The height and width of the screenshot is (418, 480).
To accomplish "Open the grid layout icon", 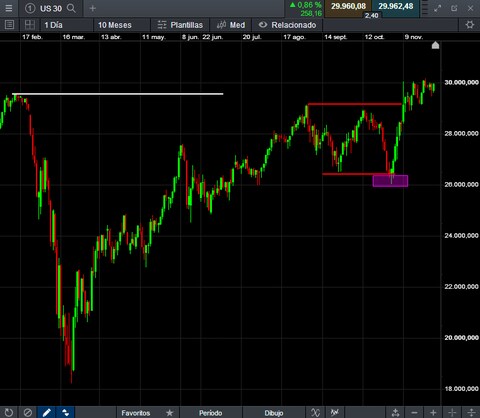I will point(30,25).
